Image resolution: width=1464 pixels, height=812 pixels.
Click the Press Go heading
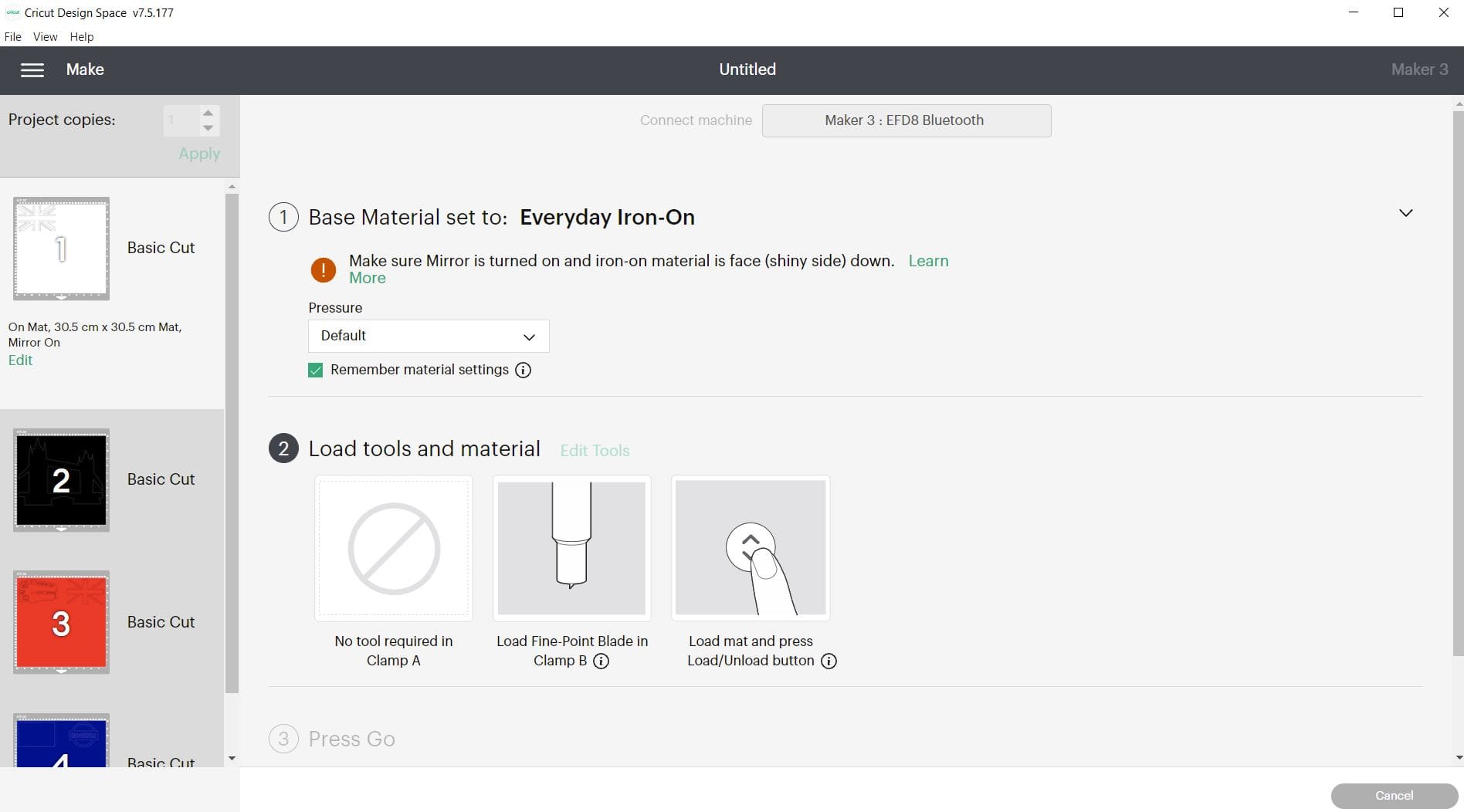click(x=351, y=739)
